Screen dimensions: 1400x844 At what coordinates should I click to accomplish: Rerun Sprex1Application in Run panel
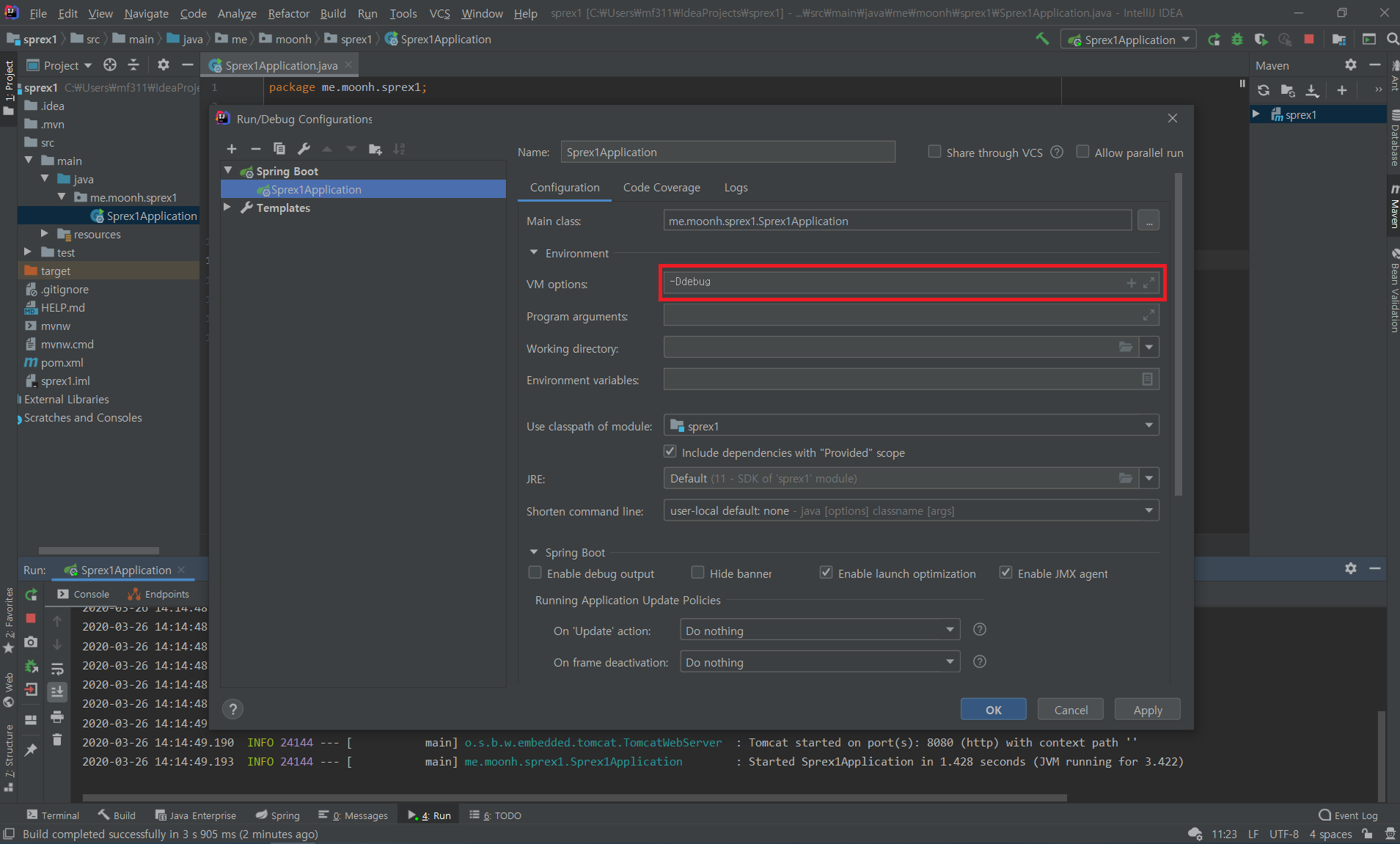tap(31, 595)
